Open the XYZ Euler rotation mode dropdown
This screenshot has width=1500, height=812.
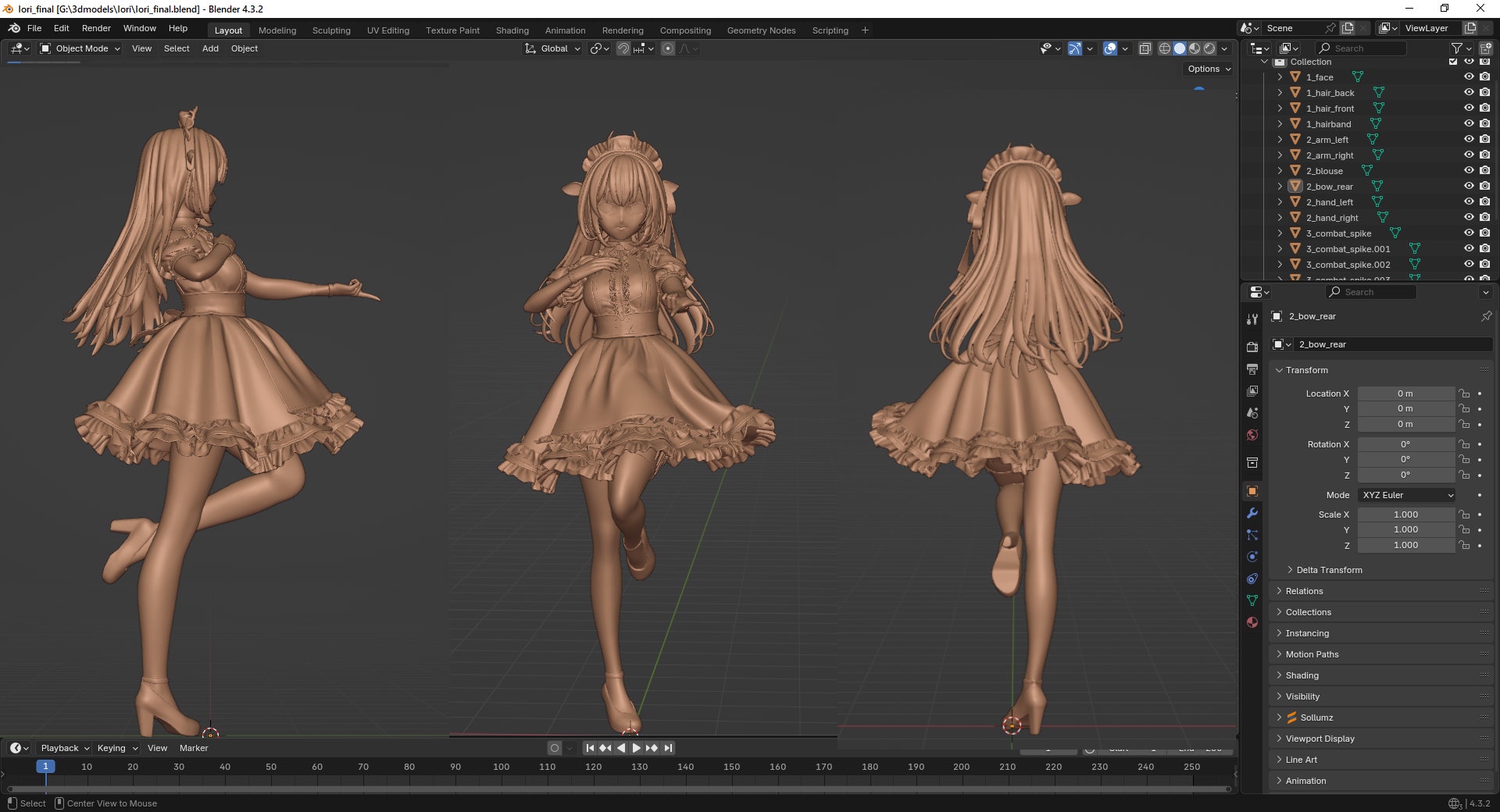point(1406,495)
